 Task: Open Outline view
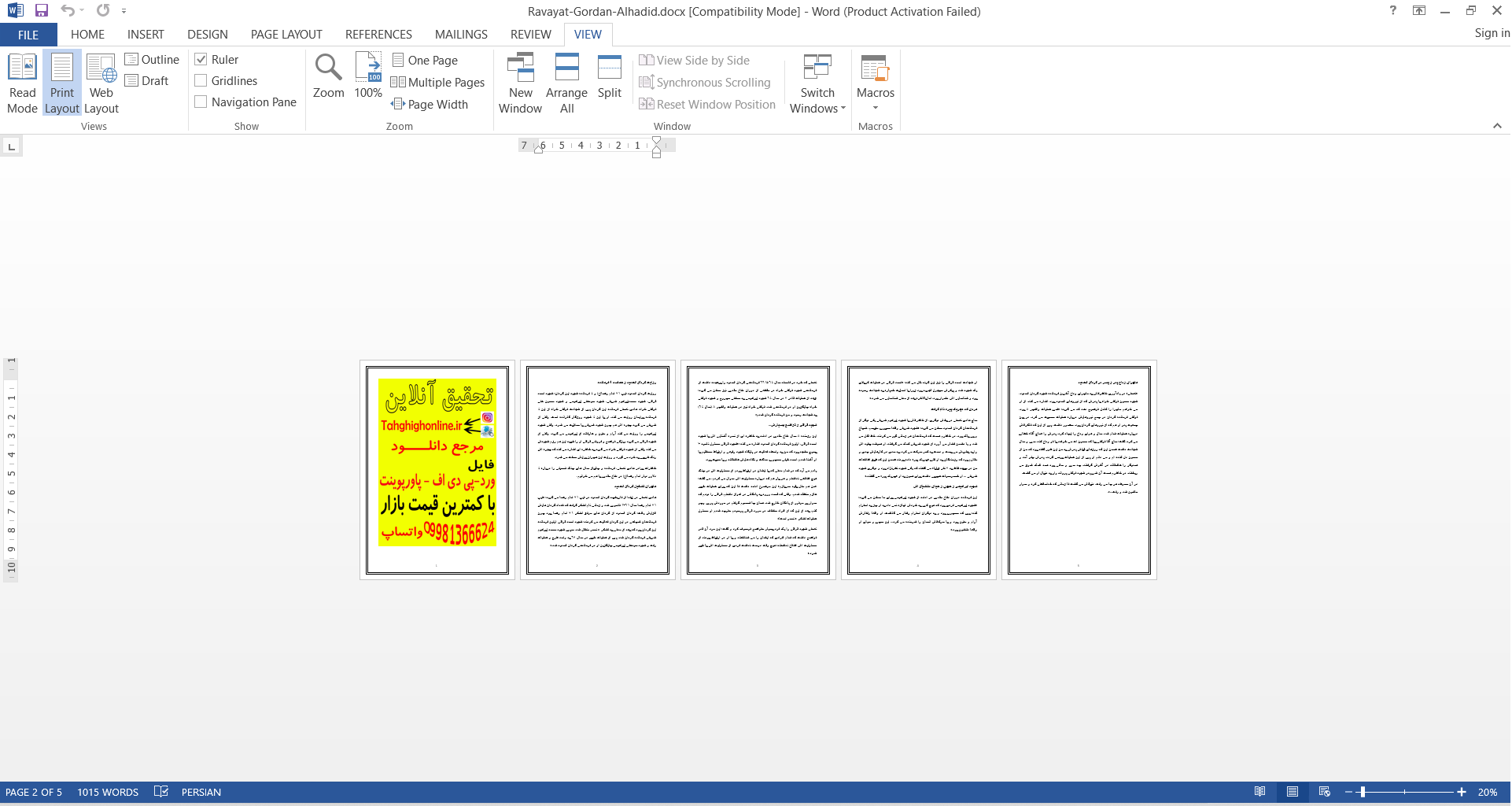coord(152,60)
